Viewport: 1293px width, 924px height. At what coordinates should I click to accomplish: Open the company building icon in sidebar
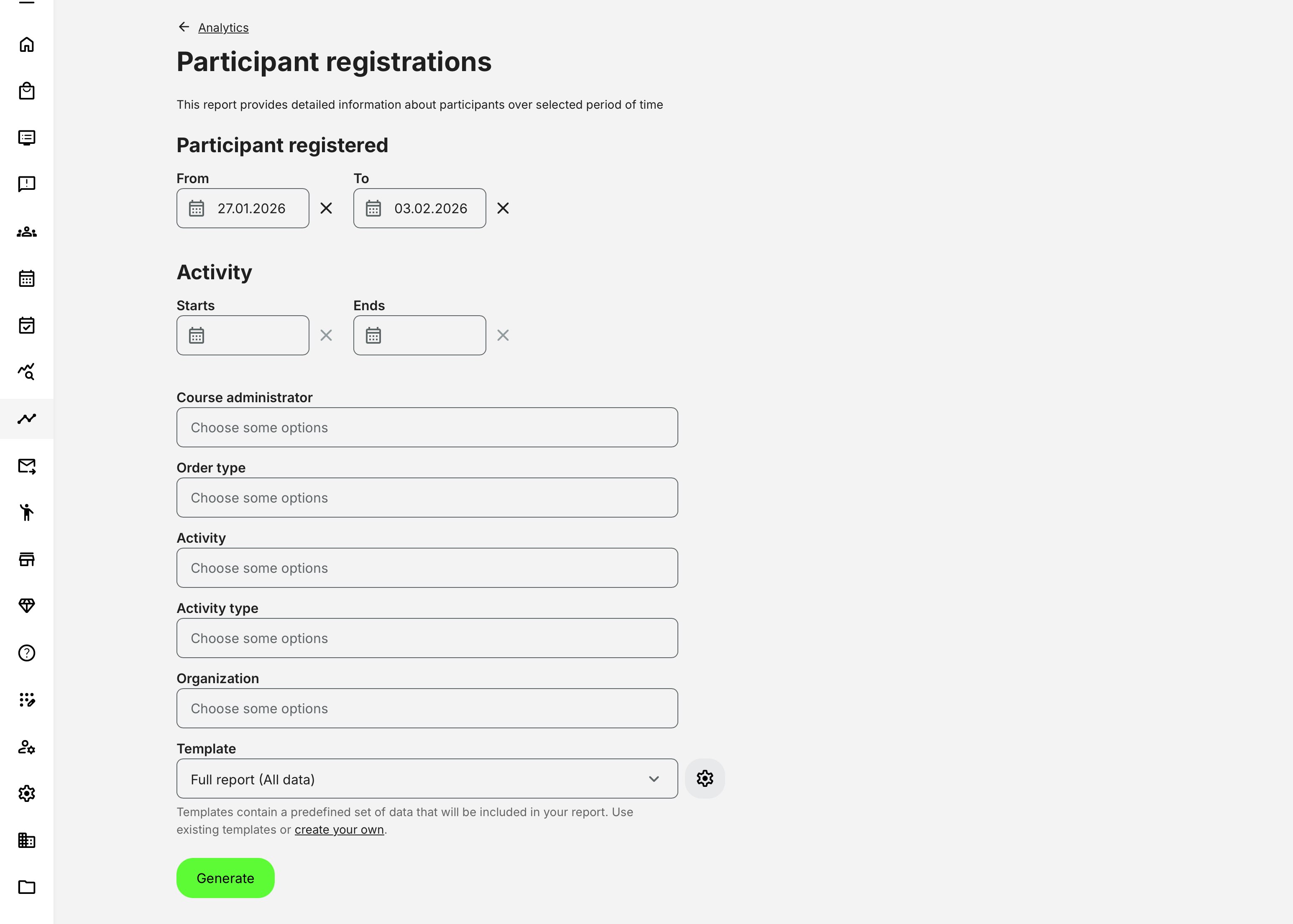point(26,841)
